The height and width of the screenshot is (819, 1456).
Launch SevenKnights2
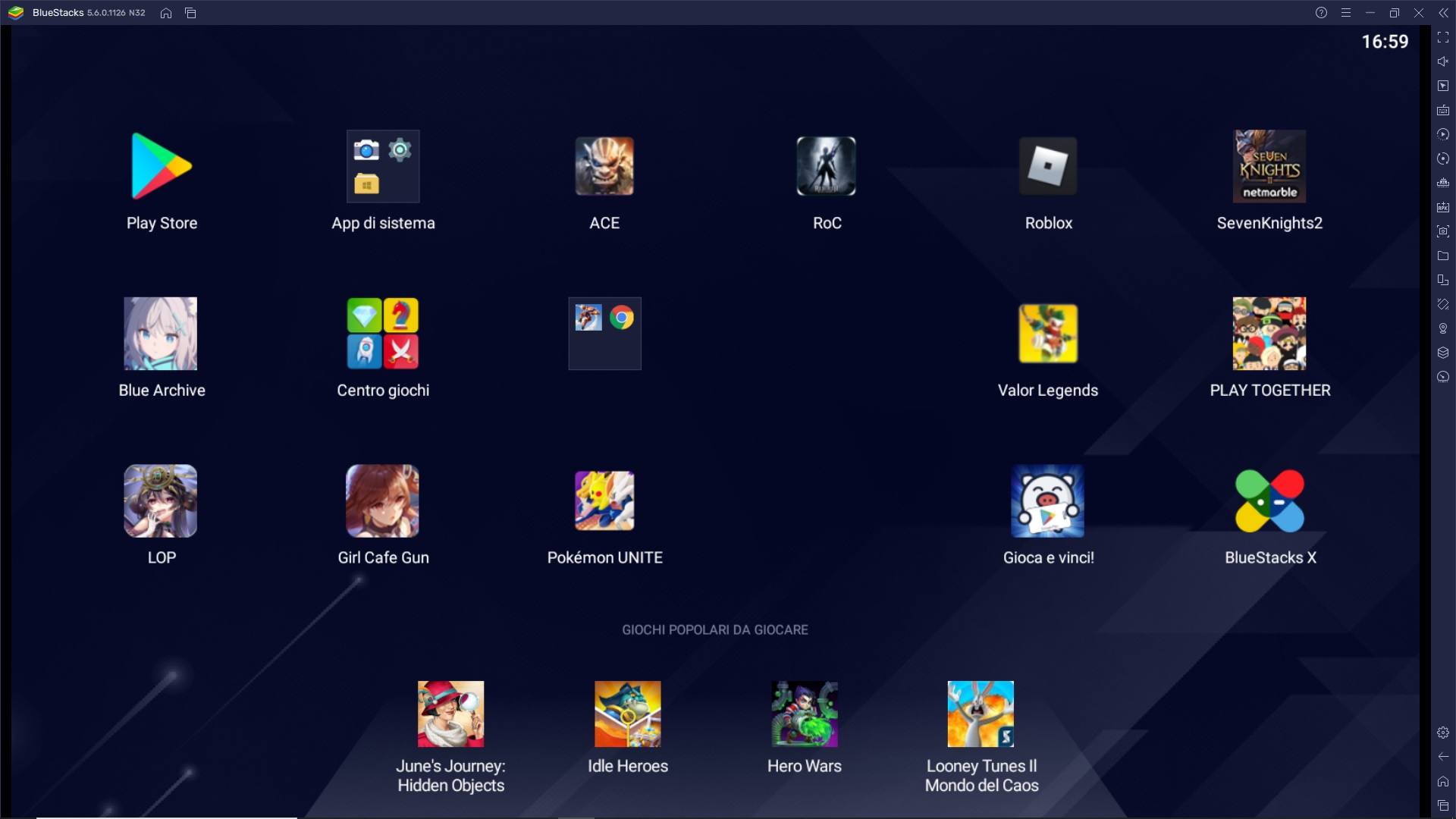click(1269, 166)
